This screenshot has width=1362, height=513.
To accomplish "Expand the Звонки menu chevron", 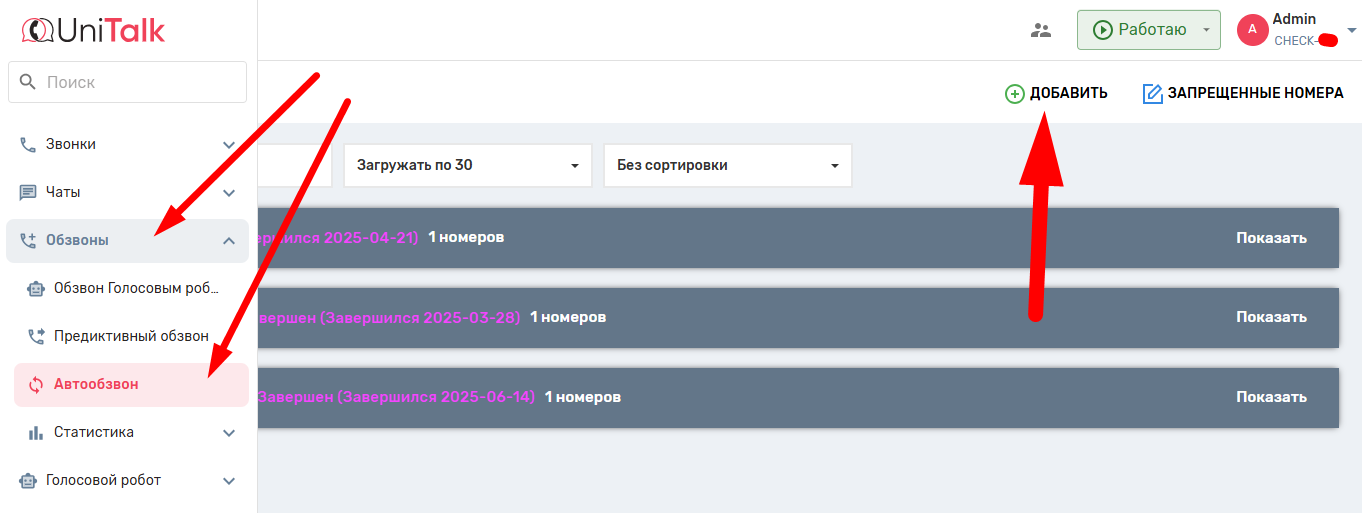I will [x=229, y=144].
